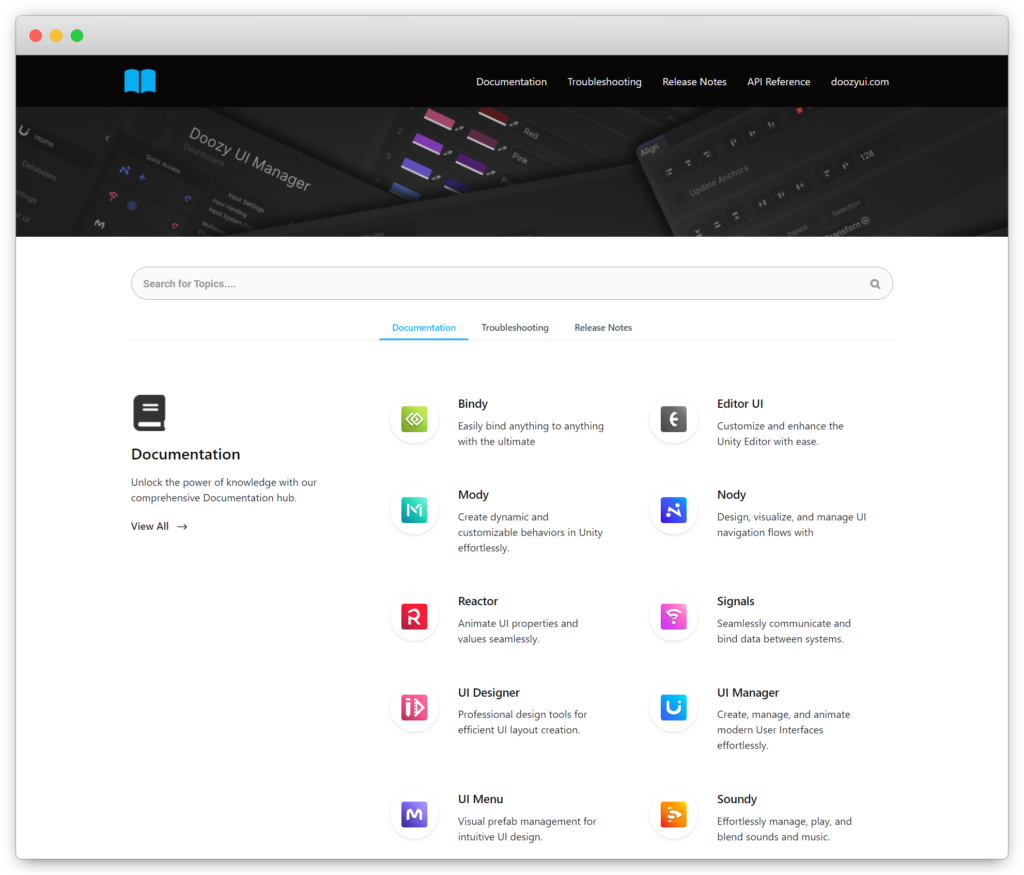Open Troubleshooting from the top menu bar
1024x875 pixels.
pyautogui.click(x=604, y=81)
